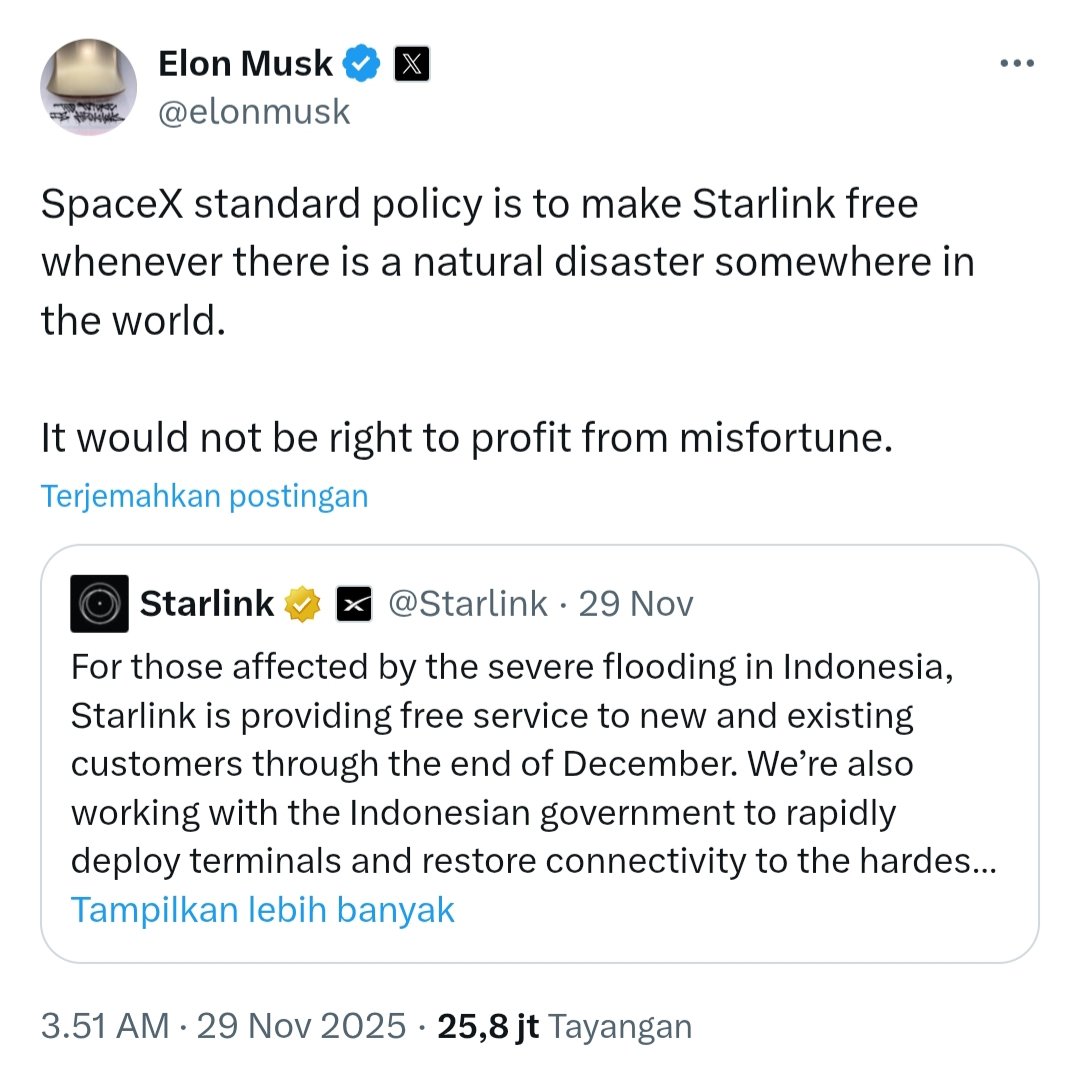Open the three-dot more options menu
This screenshot has width=1079, height=1075.
point(1017,63)
